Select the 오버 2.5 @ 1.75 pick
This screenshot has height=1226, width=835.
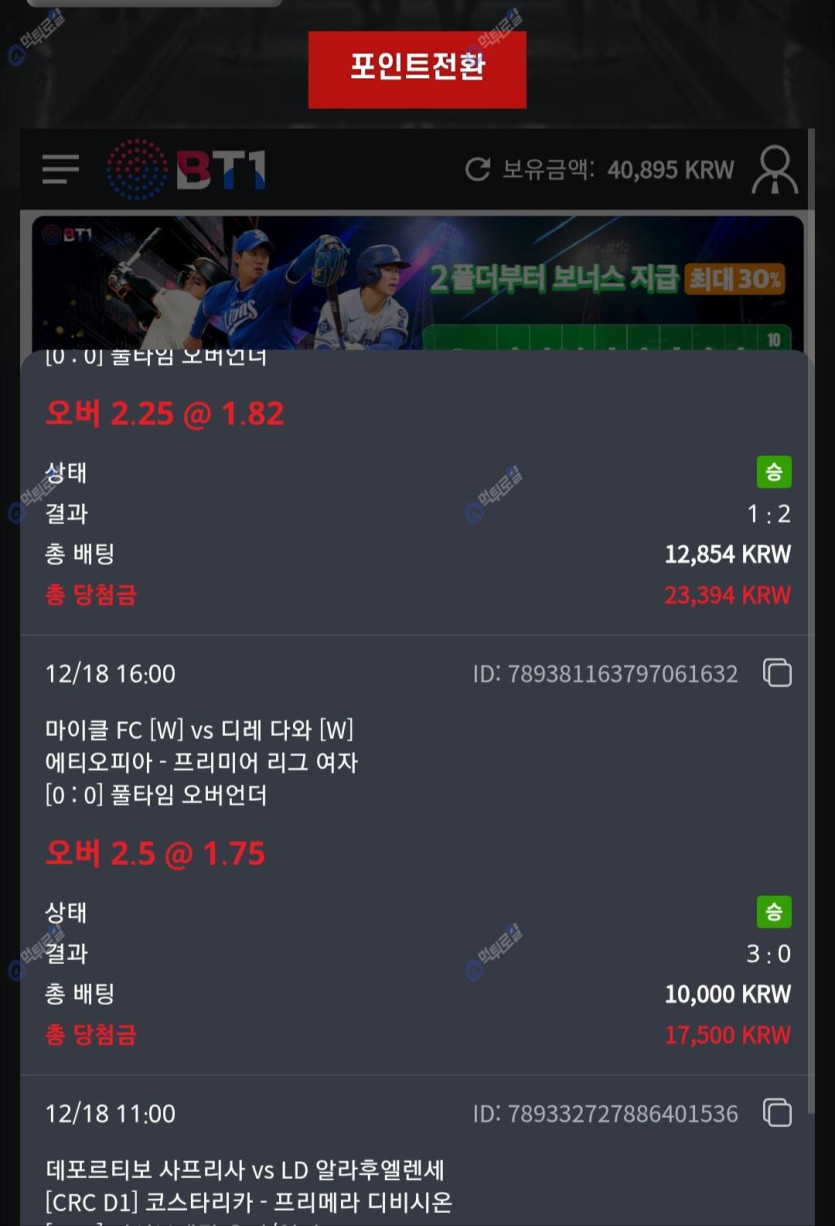point(155,854)
